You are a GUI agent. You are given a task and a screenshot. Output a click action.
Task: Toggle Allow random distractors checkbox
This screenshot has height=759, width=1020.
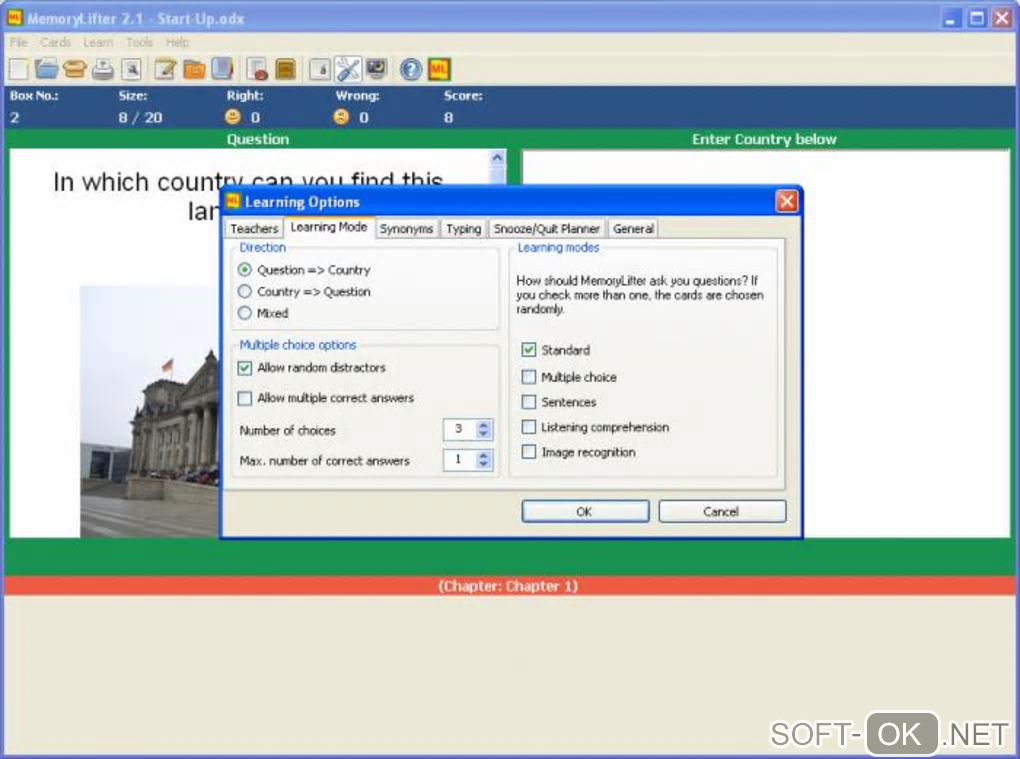[245, 368]
